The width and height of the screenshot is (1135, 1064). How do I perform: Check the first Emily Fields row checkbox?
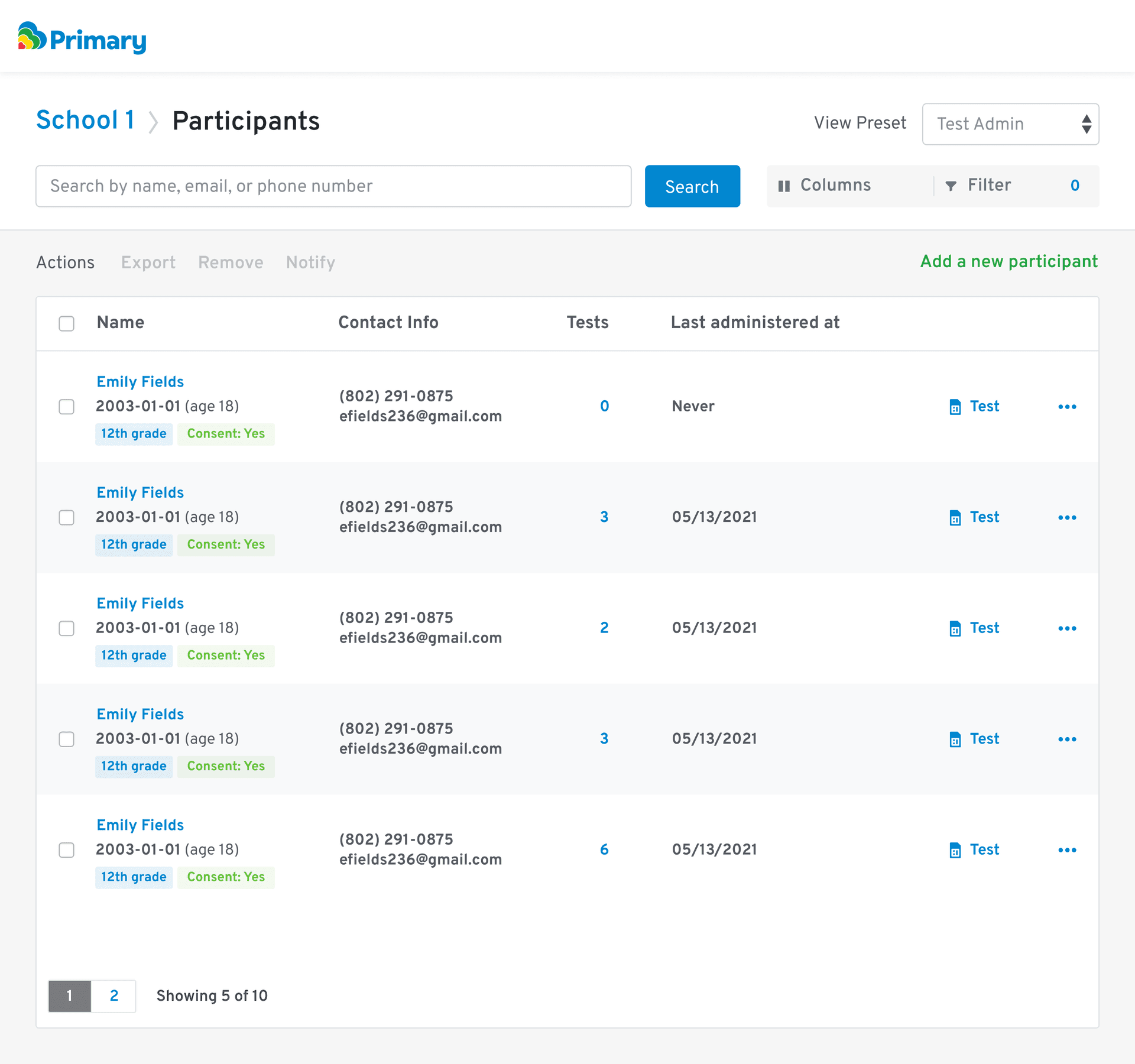click(x=67, y=407)
